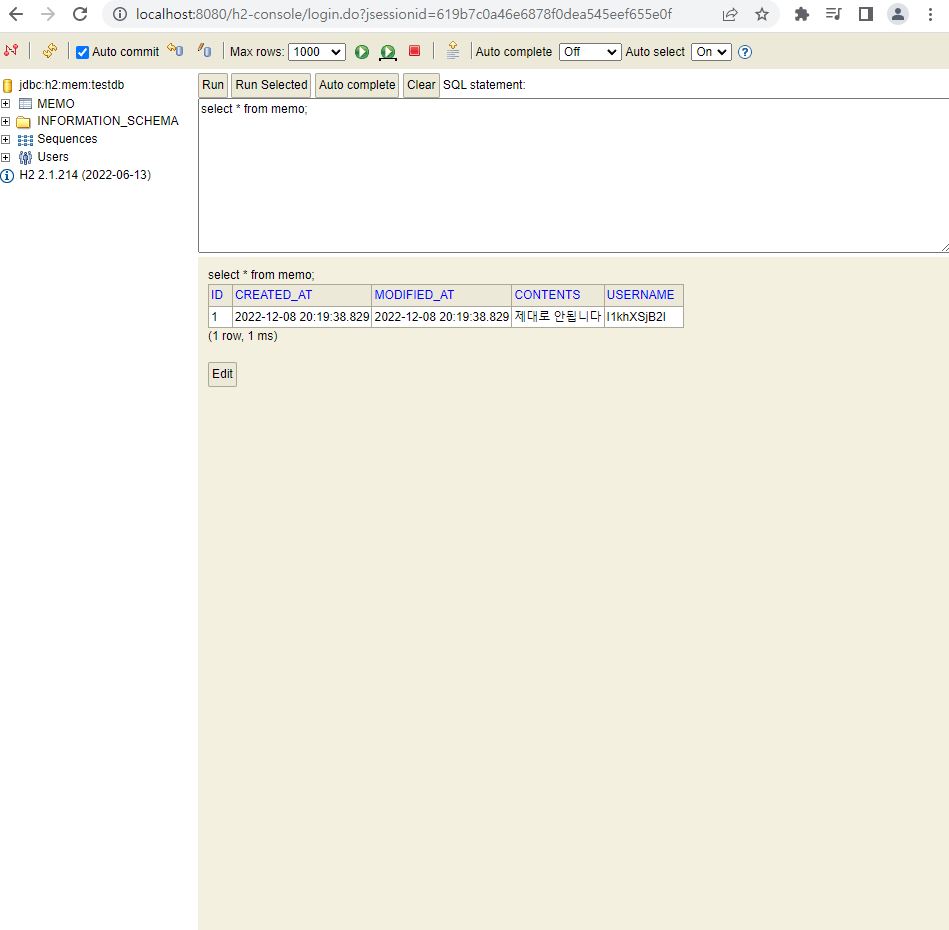Toggle the browser side panel icon
The image size is (949, 930).
point(866,14)
